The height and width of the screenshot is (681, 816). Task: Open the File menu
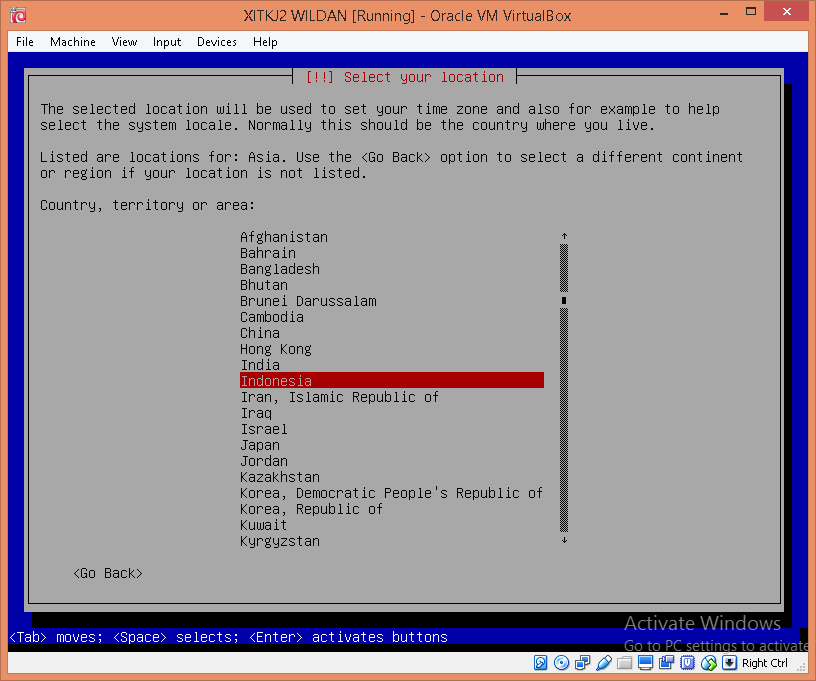[x=24, y=42]
